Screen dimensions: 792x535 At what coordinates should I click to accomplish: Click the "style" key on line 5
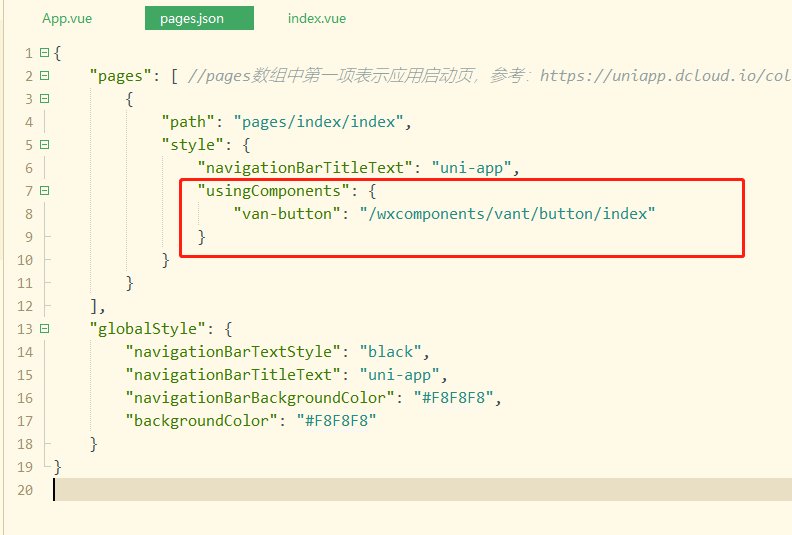coord(192,145)
